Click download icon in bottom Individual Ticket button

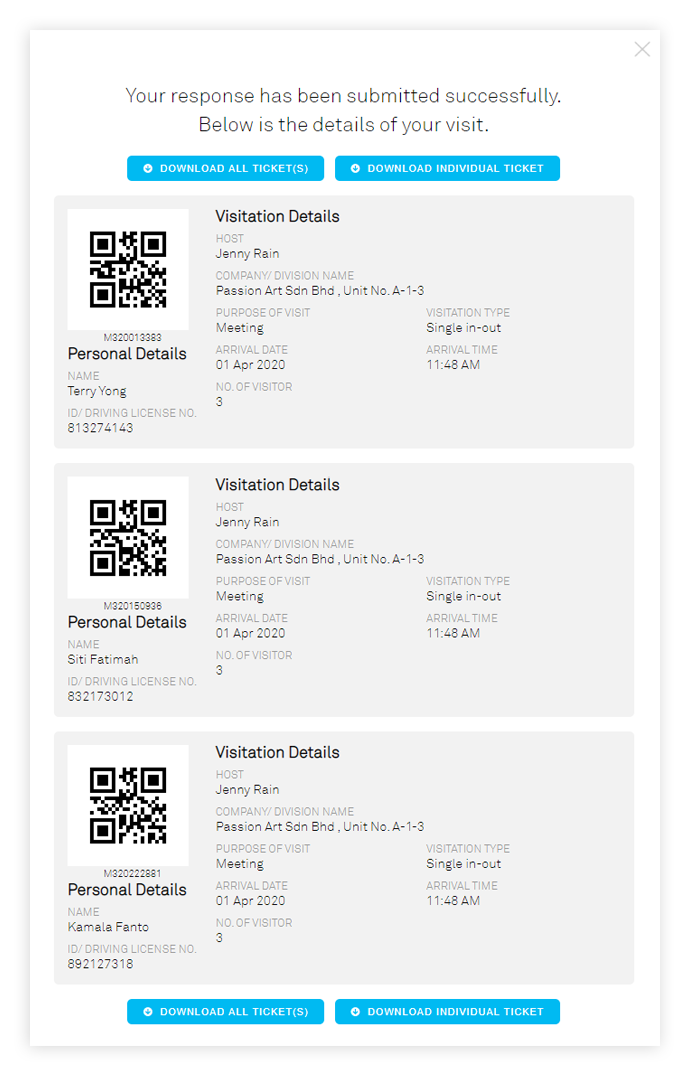pos(355,1012)
